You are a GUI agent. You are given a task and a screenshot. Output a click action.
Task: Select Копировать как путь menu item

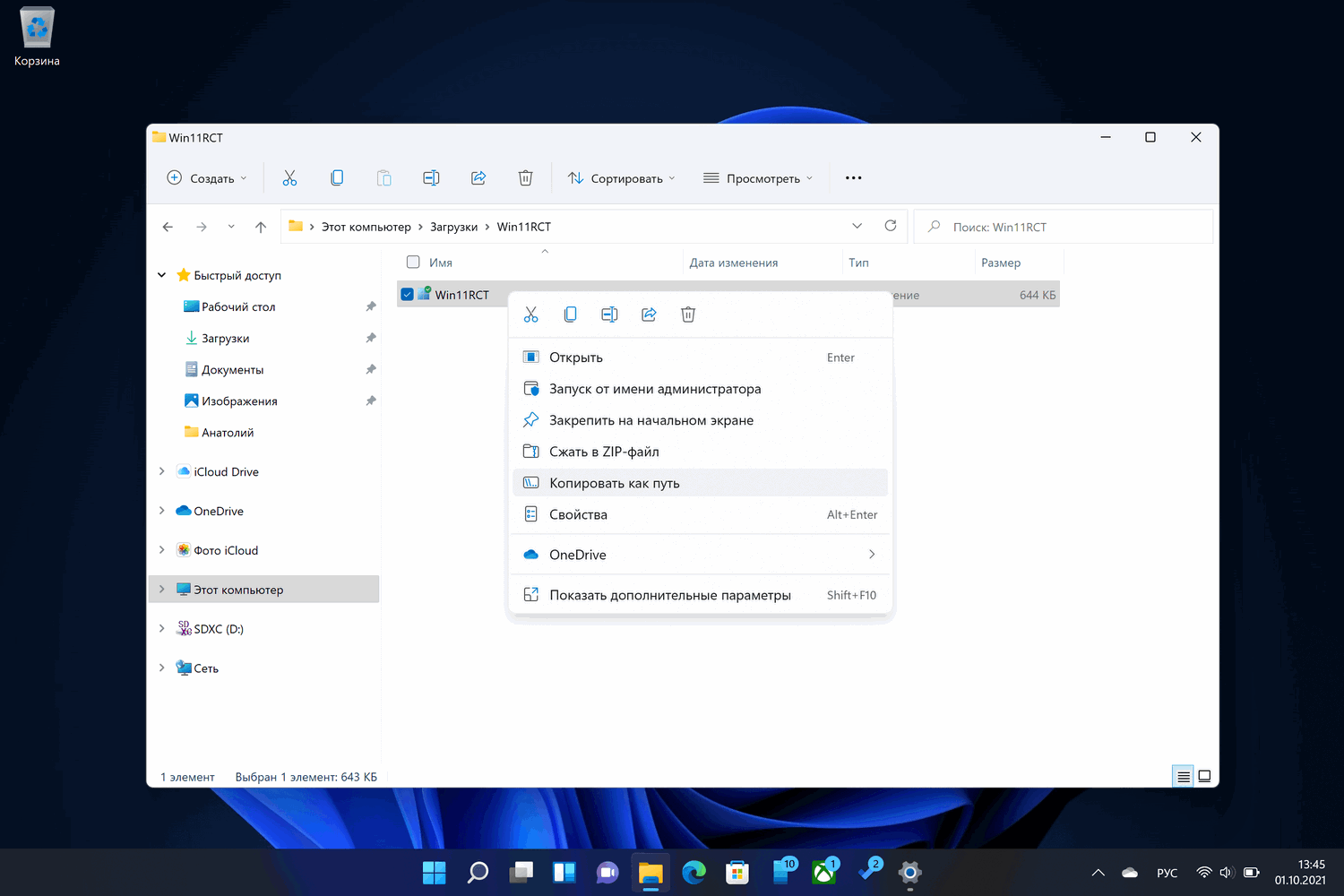[614, 483]
